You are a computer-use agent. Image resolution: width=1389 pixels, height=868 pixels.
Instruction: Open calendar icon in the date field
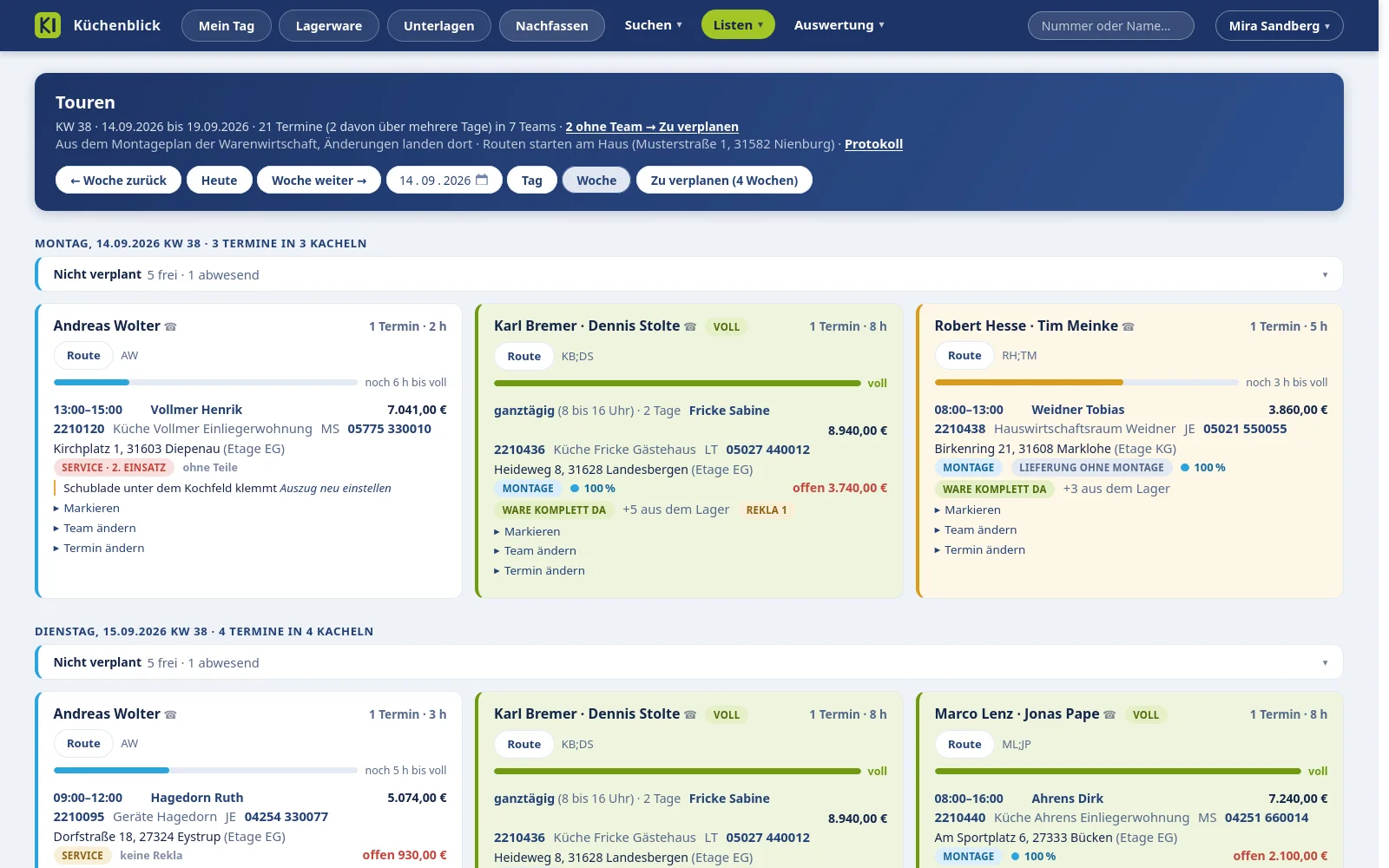pos(483,180)
